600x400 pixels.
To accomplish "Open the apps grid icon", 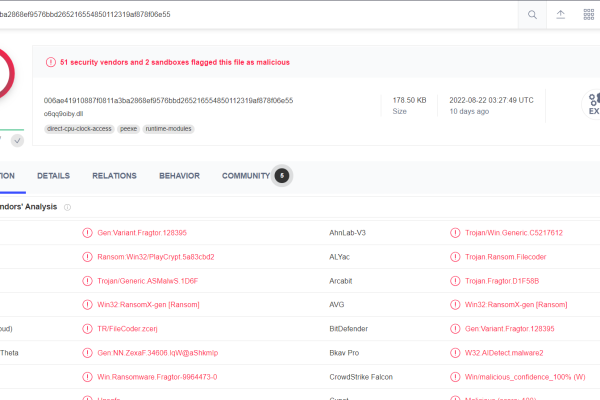I will click(x=589, y=15).
